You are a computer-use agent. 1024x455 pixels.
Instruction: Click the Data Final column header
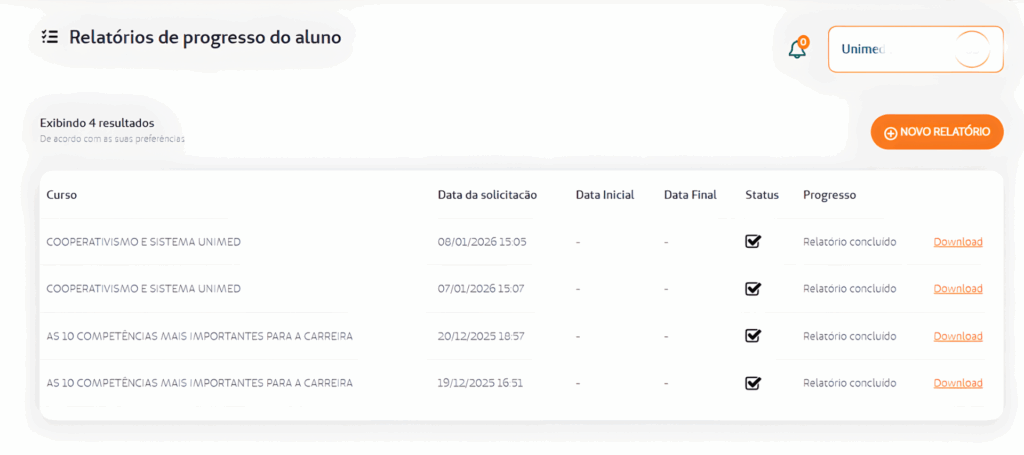(x=690, y=195)
